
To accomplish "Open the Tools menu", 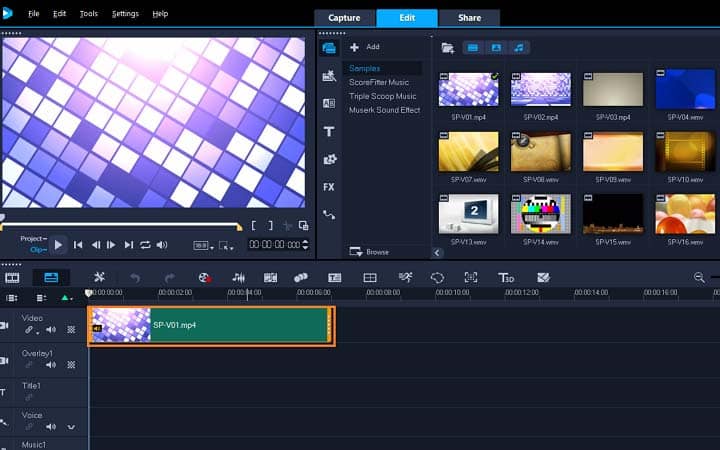I will tap(89, 14).
